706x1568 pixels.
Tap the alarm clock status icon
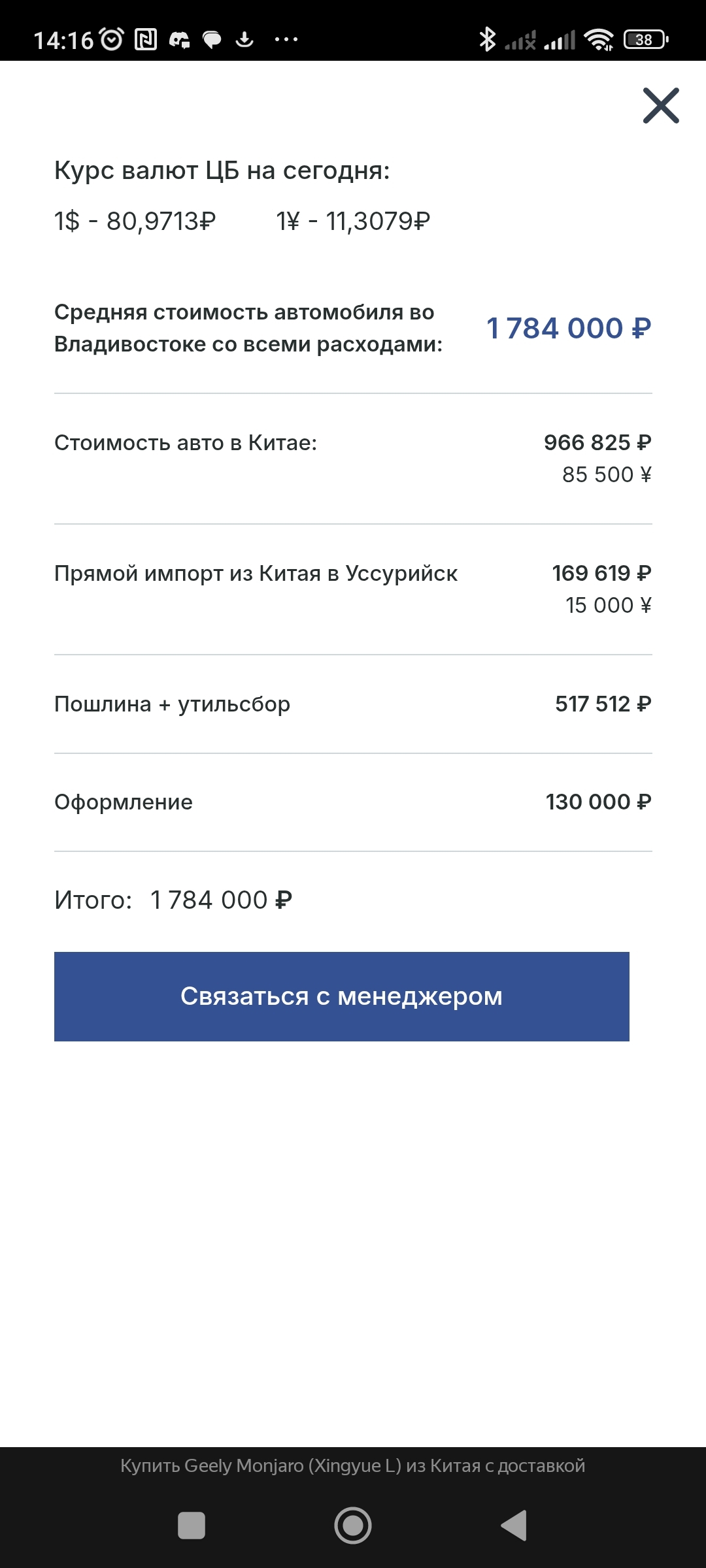[112, 40]
